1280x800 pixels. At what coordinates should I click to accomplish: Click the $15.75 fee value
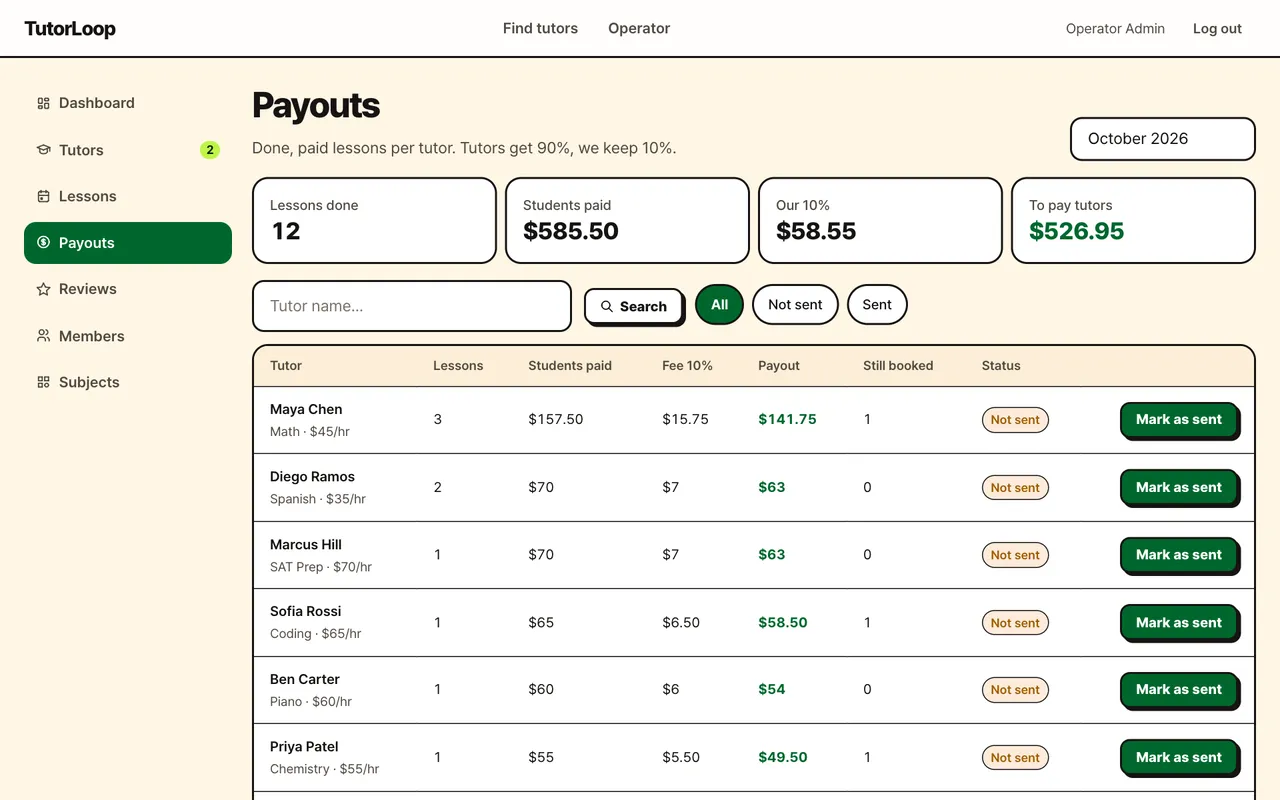685,420
